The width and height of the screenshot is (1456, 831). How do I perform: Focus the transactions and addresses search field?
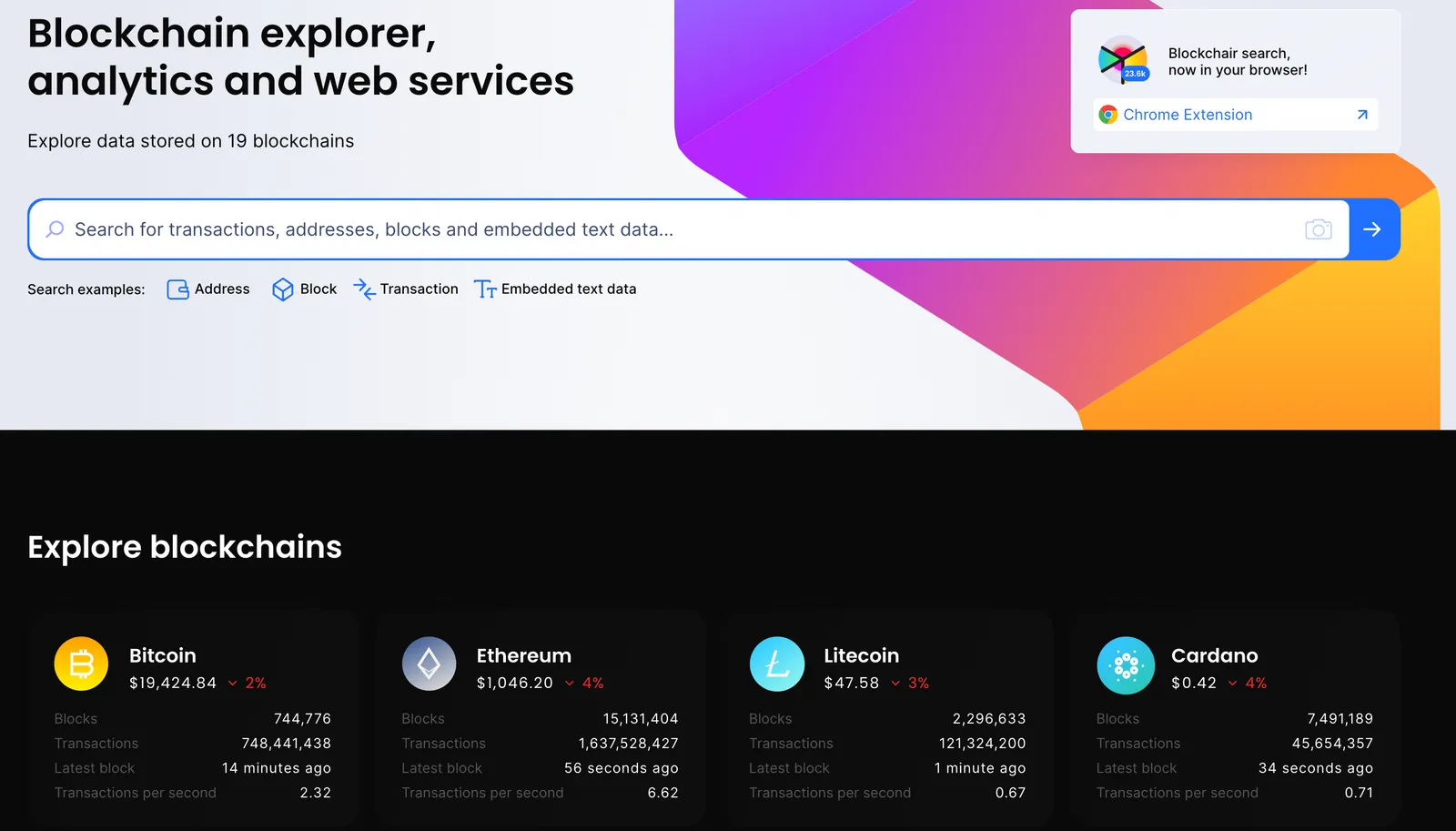689,229
